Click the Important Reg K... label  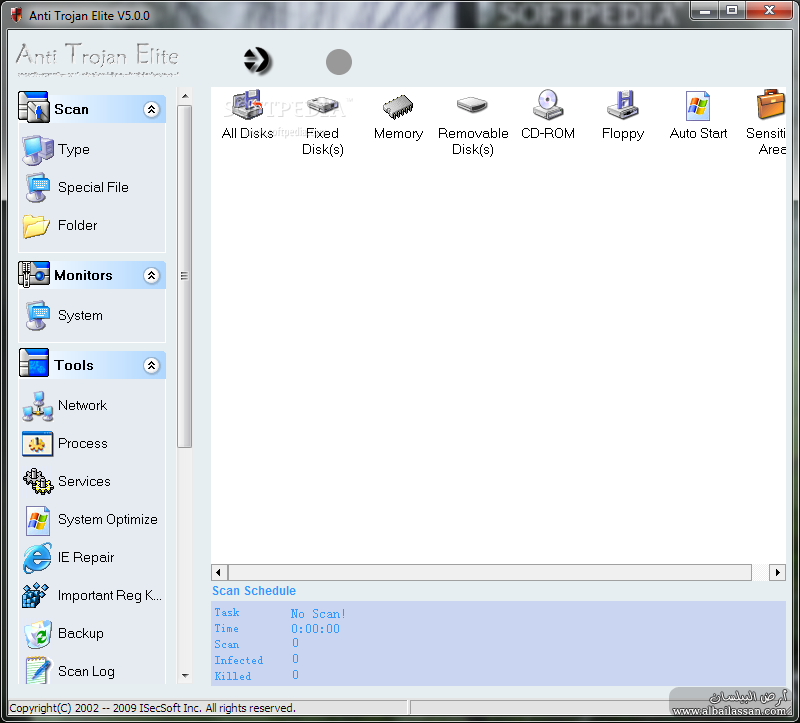[x=110, y=595]
